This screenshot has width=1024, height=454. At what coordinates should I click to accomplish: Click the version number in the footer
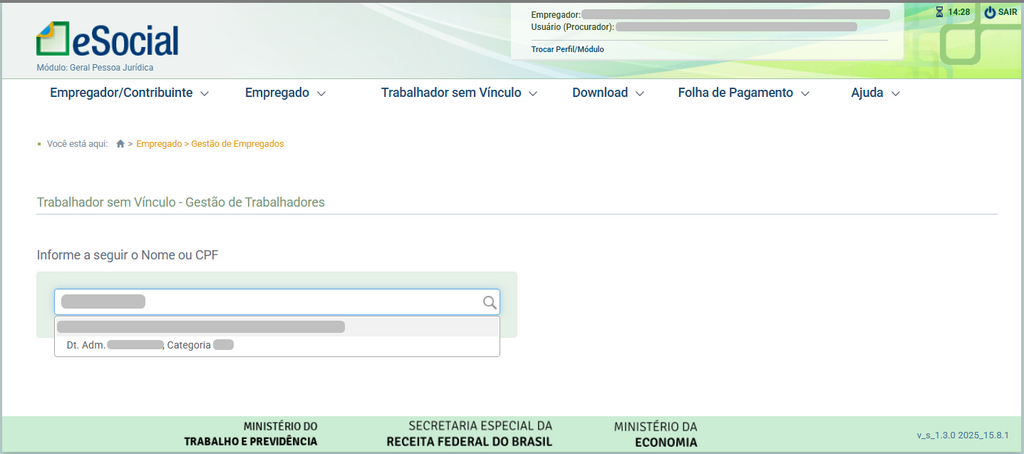point(964,436)
